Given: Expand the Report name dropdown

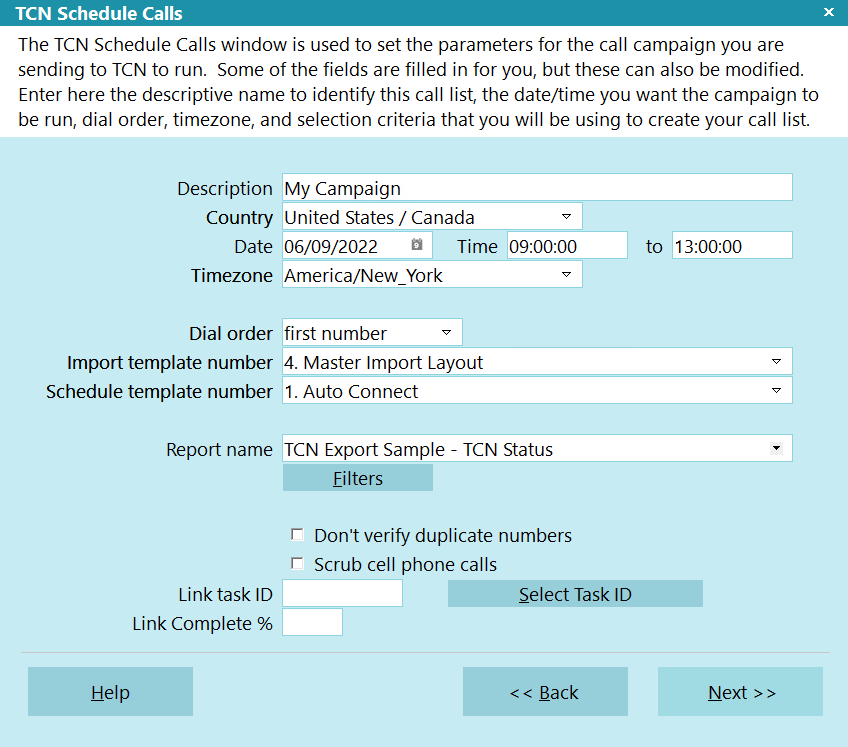Looking at the screenshot, I should click(776, 448).
